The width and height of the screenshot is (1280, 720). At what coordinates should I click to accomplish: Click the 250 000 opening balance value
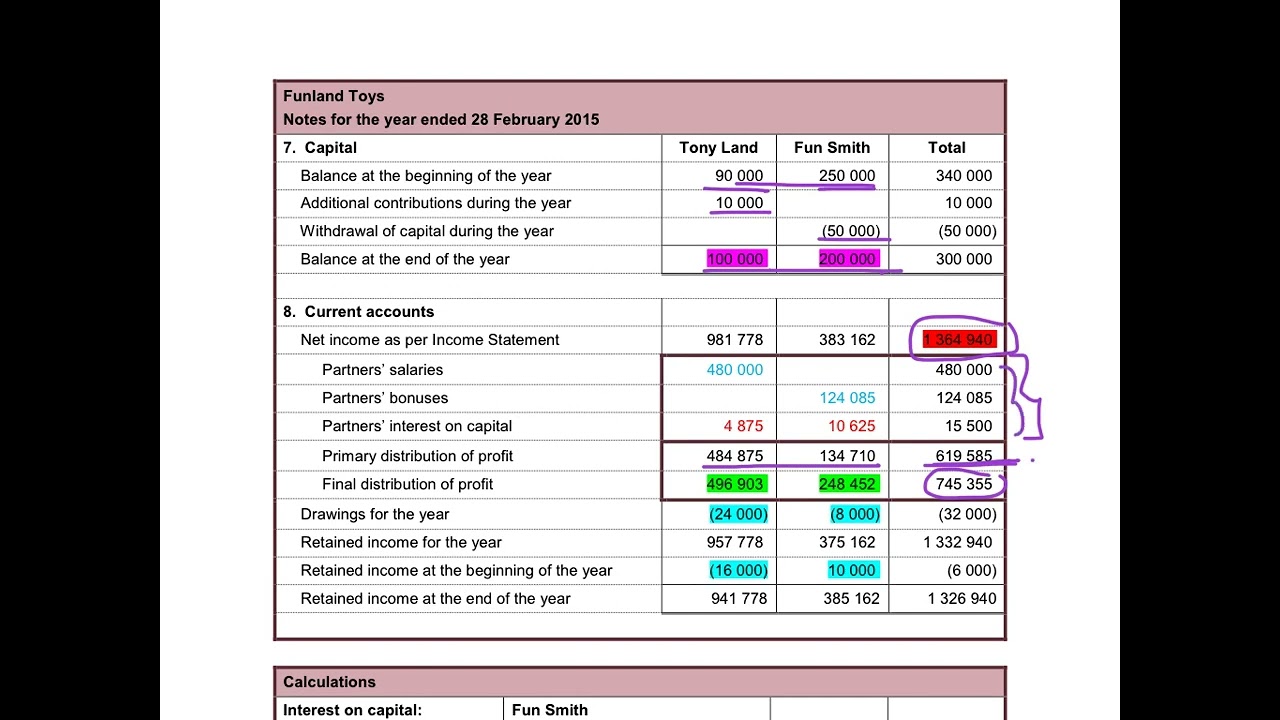847,175
